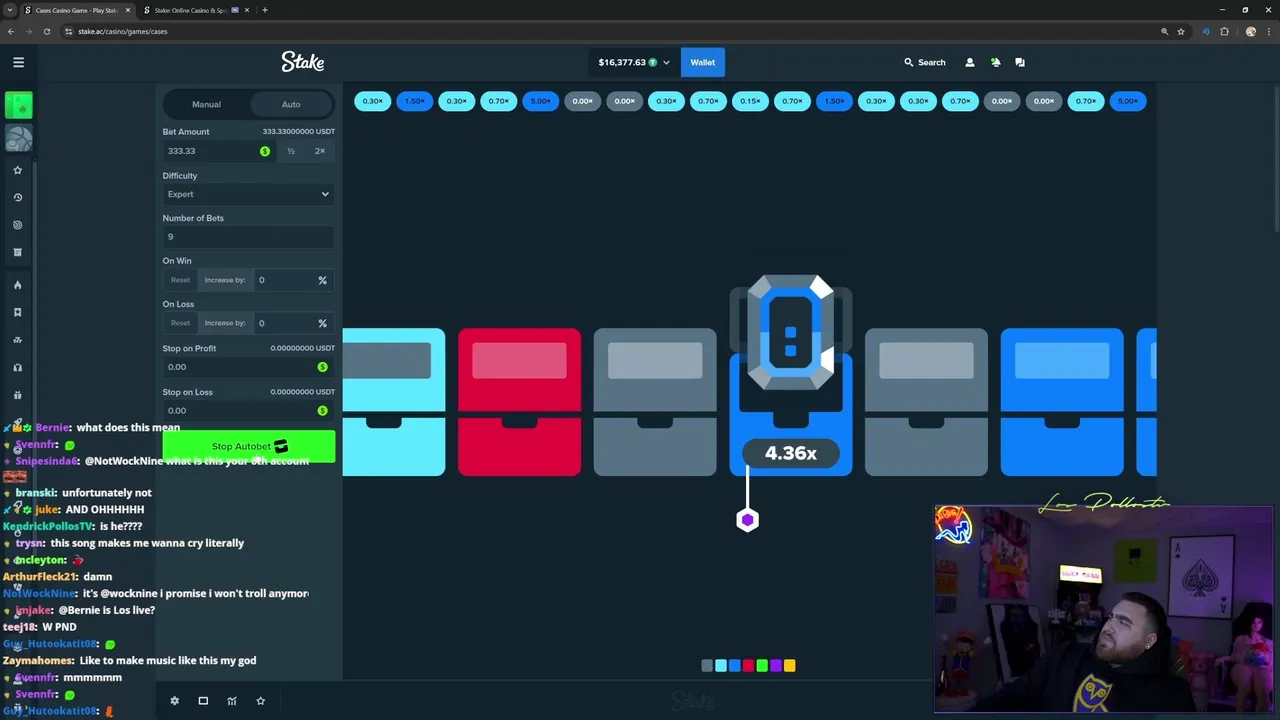
Task: Open the Difficulty dropdown set to Expert
Action: tap(248, 194)
